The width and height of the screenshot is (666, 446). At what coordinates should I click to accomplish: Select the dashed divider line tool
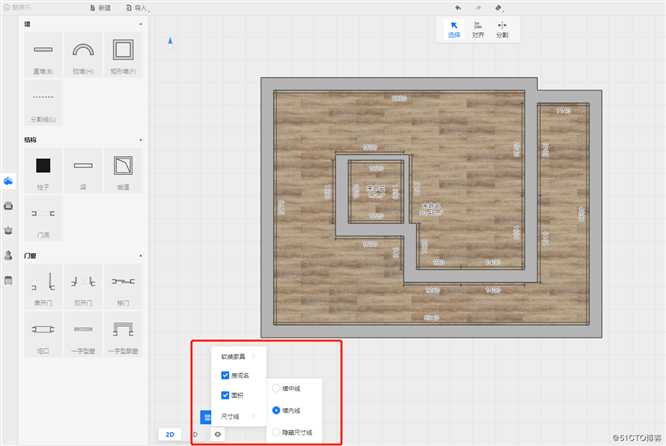43,103
